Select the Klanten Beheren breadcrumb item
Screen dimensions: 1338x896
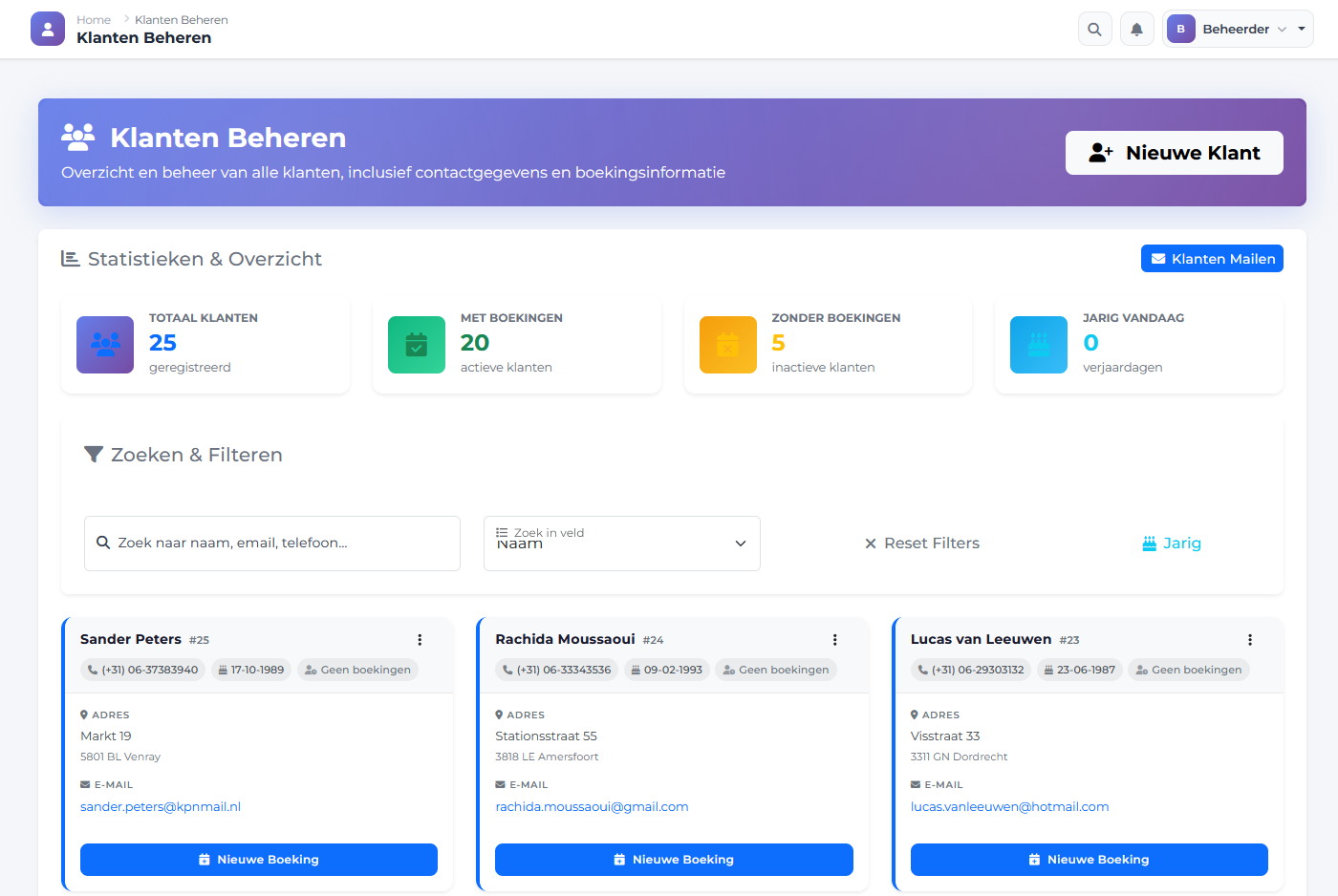click(x=182, y=20)
